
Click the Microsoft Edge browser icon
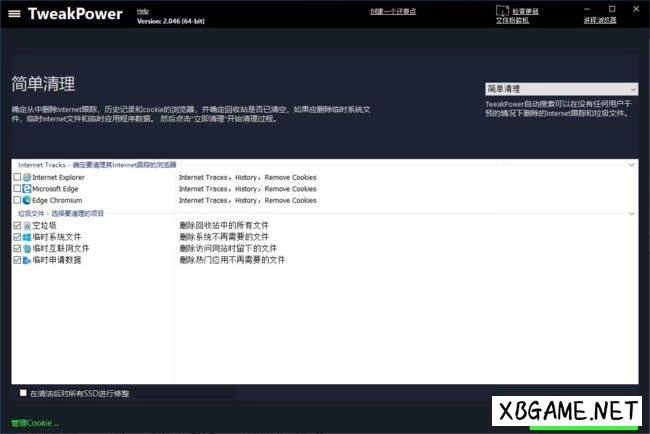tap(27, 188)
